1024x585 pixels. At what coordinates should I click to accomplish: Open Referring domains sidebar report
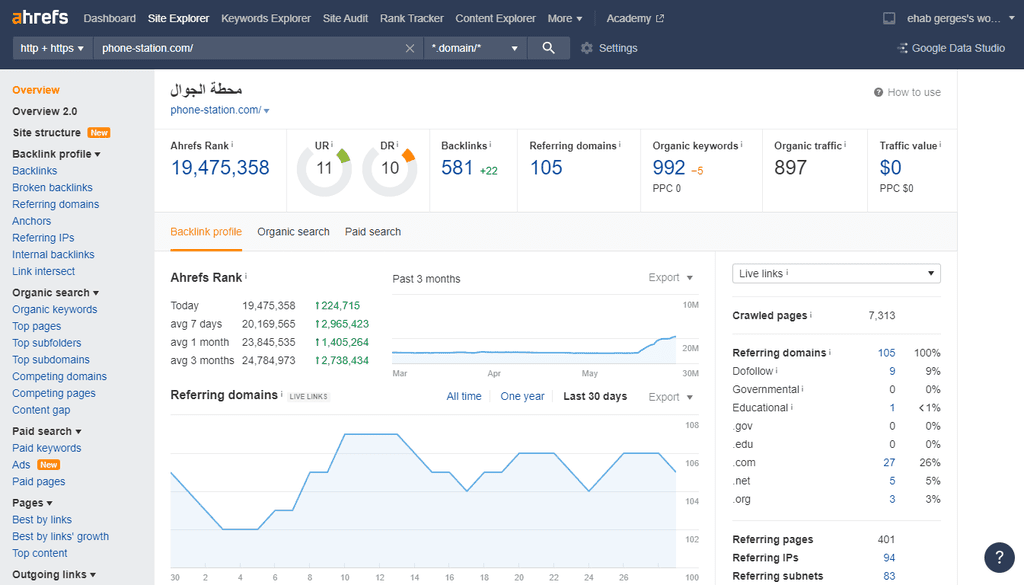tap(56, 204)
